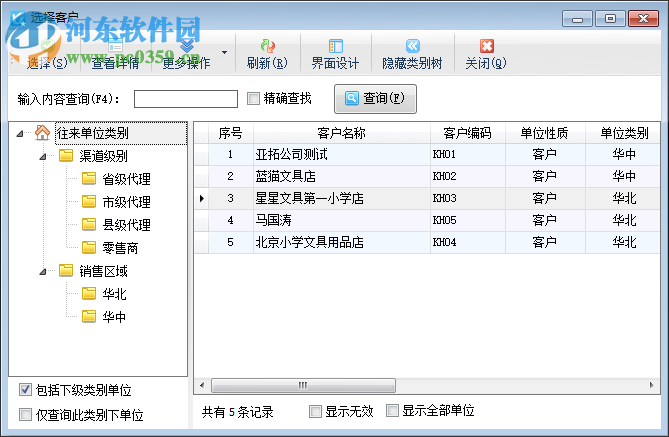
Task: Click customer code KH05 cell
Action: (x=468, y=220)
